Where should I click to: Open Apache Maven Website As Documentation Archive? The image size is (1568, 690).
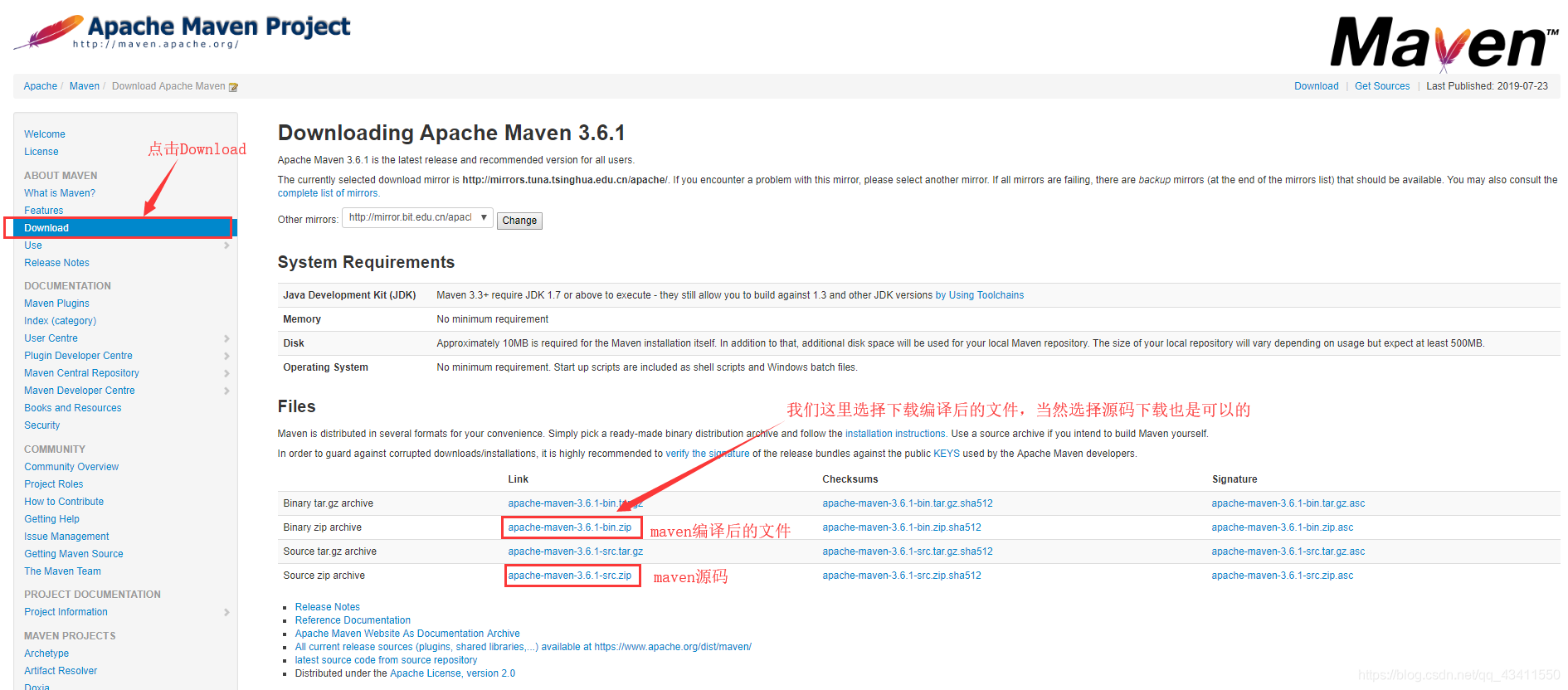coord(407,634)
